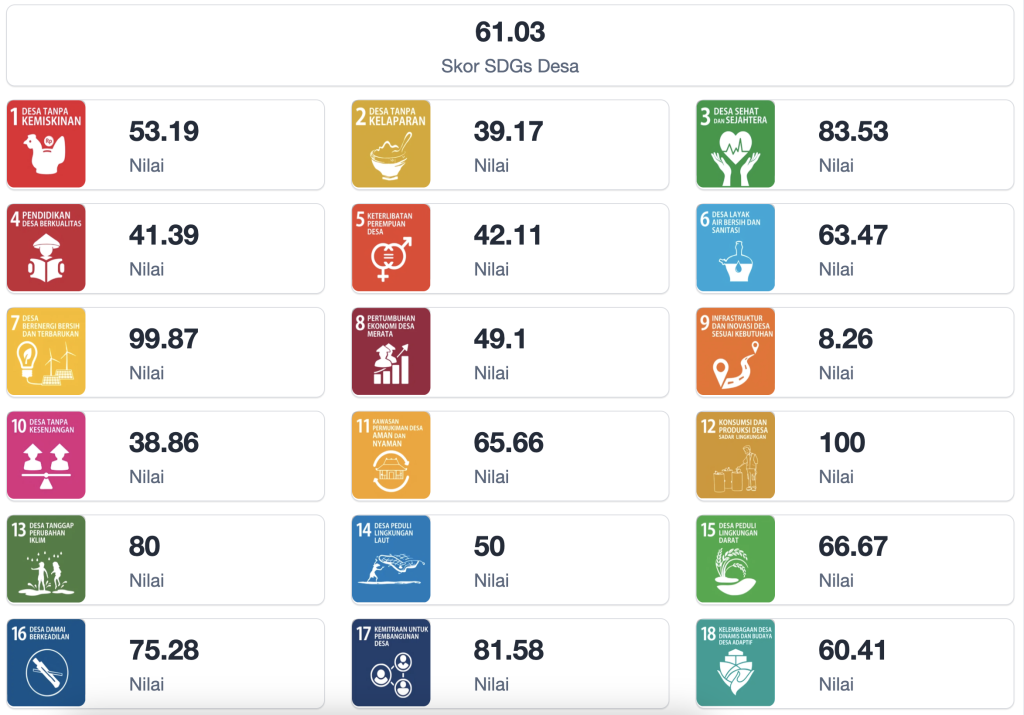This screenshot has height=715, width=1024.
Task: Click the 99.87 score value
Action: 164,339
